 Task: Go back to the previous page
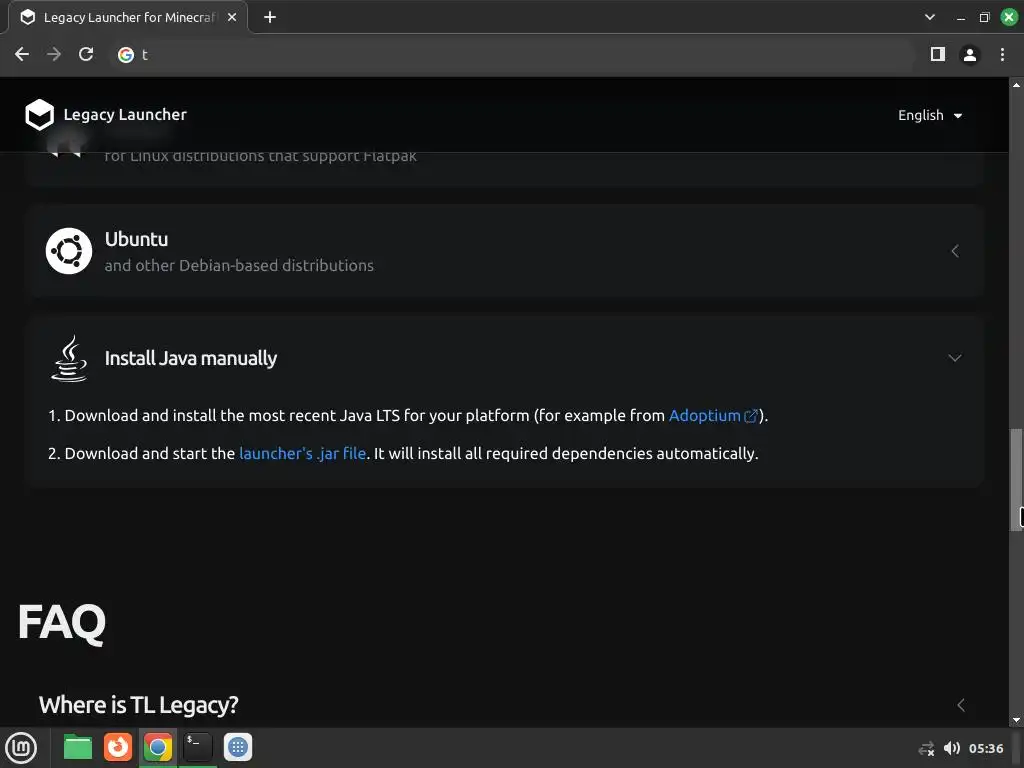[x=22, y=54]
